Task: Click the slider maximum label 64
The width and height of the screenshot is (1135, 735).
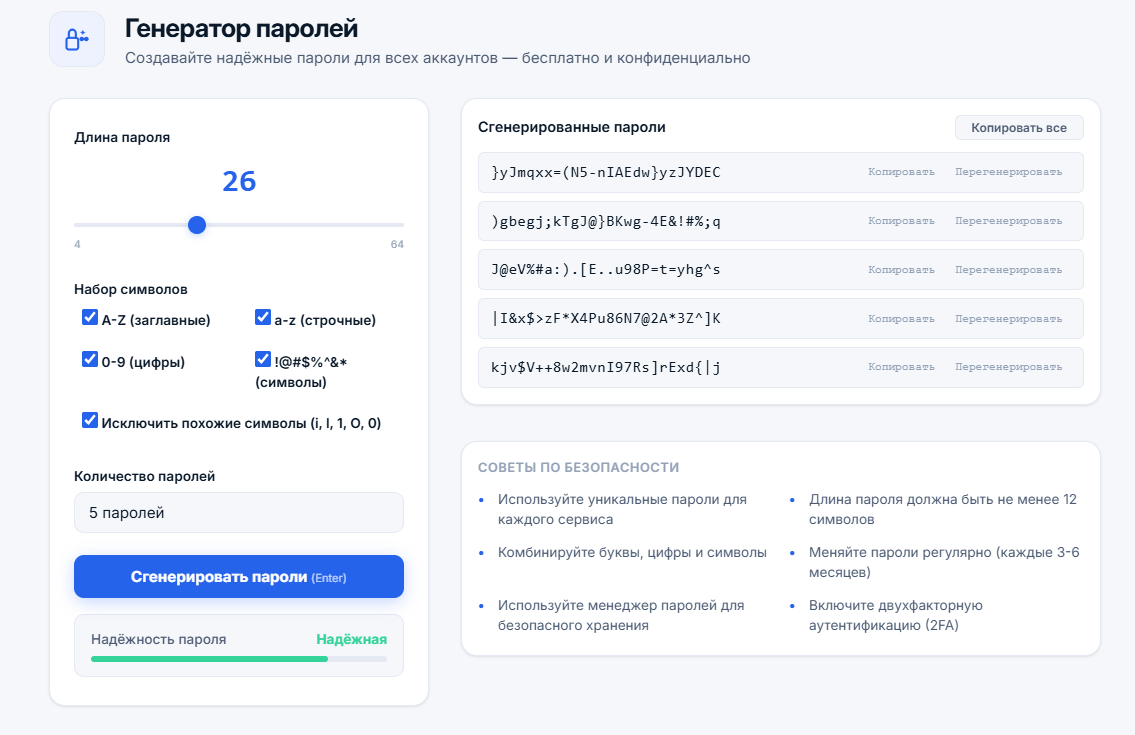Action: (x=397, y=245)
